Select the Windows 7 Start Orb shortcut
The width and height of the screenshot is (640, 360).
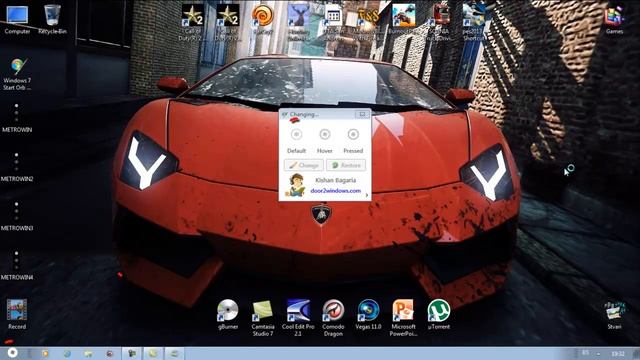pos(17,73)
